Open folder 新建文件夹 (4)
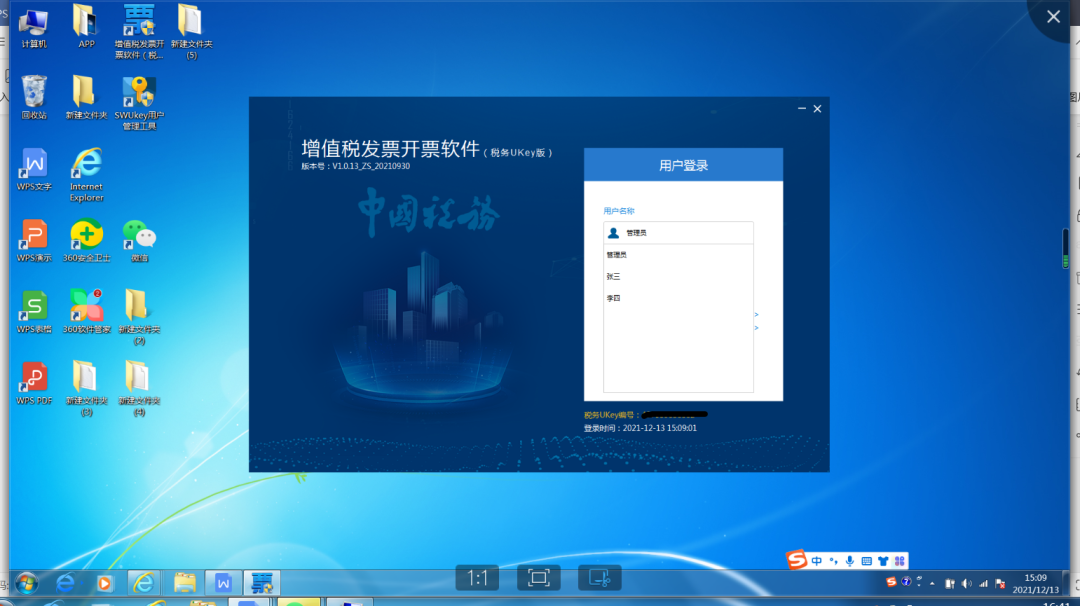 [x=139, y=388]
